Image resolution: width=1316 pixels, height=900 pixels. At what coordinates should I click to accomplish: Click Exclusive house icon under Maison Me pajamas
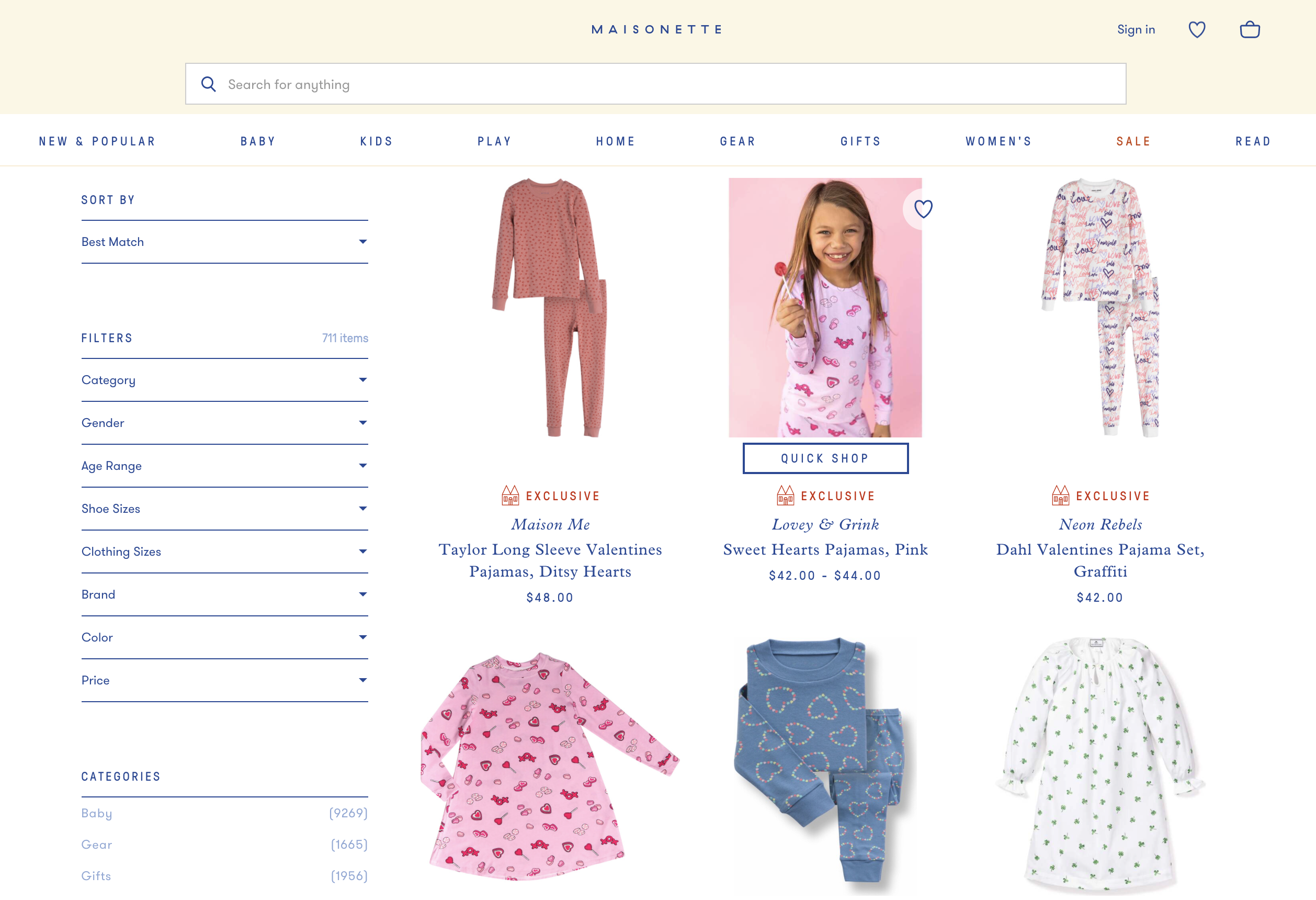point(510,496)
